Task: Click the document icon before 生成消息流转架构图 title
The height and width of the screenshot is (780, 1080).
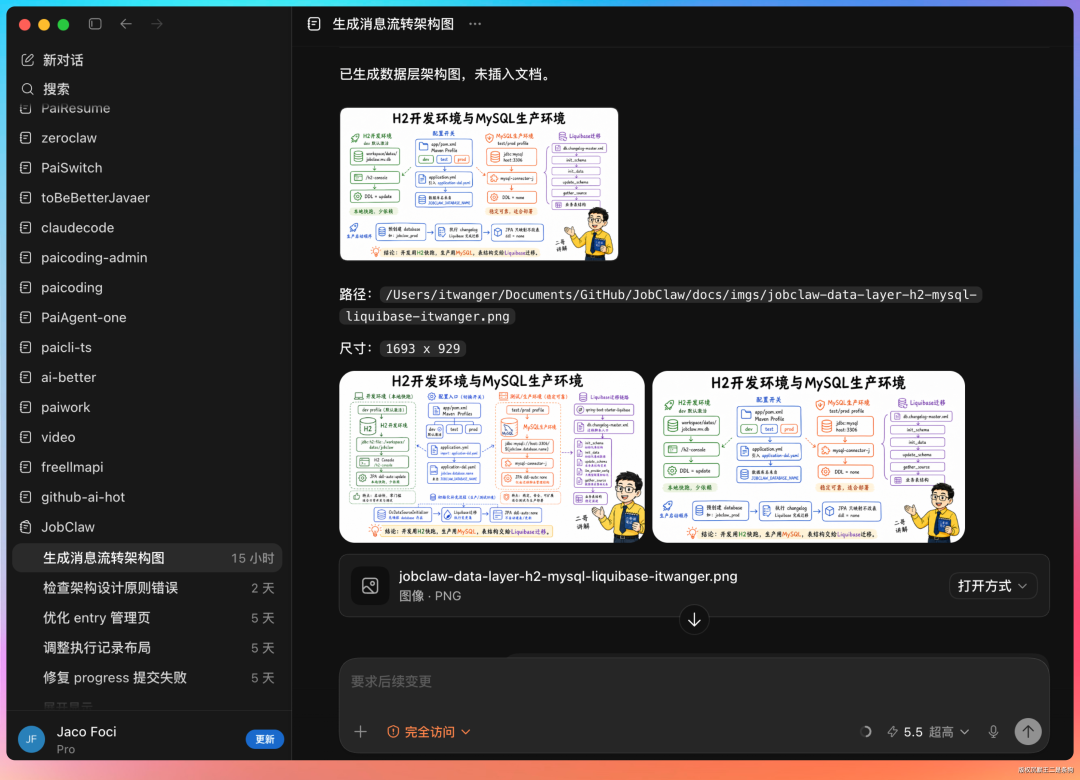Action: pyautogui.click(x=314, y=24)
